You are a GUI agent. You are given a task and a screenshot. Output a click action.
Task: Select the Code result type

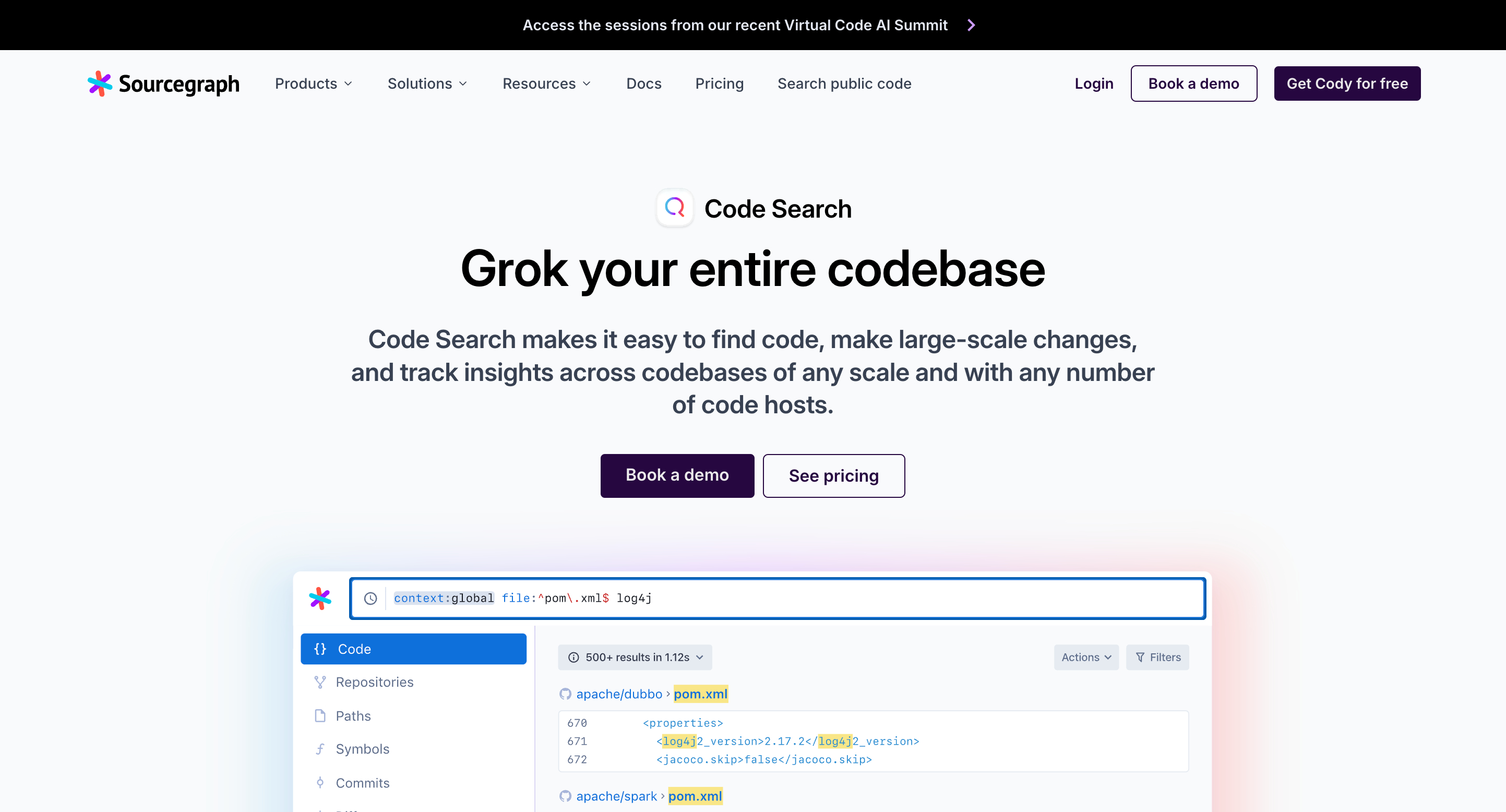click(413, 649)
